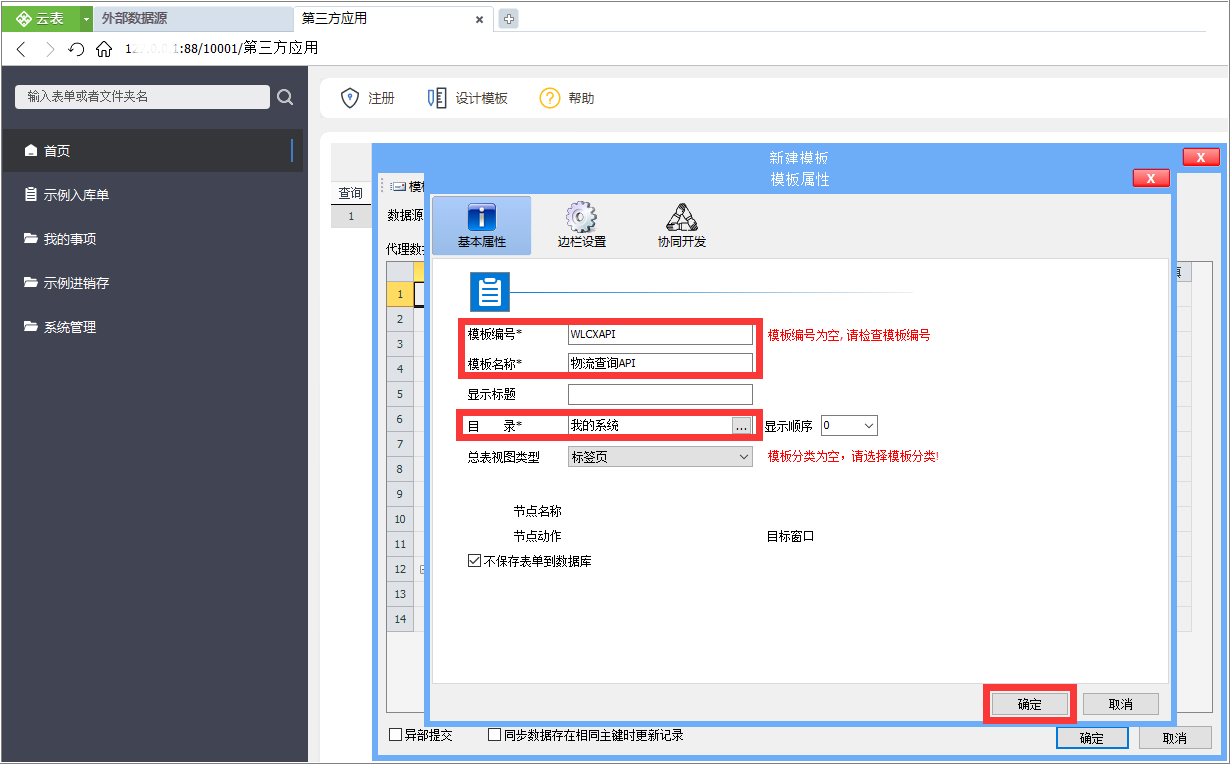Select the 基本属性 tab
Image resolution: width=1230 pixels, height=764 pixels.
coord(482,225)
